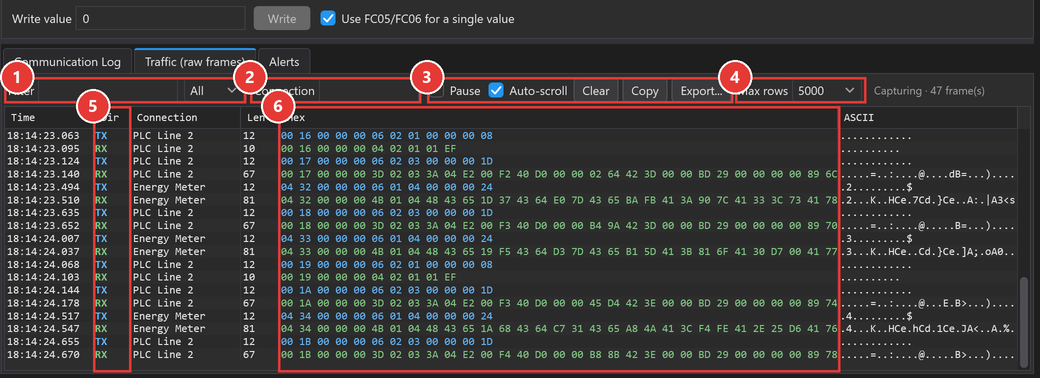Click the time cell 18:14:24.007

[42, 238]
